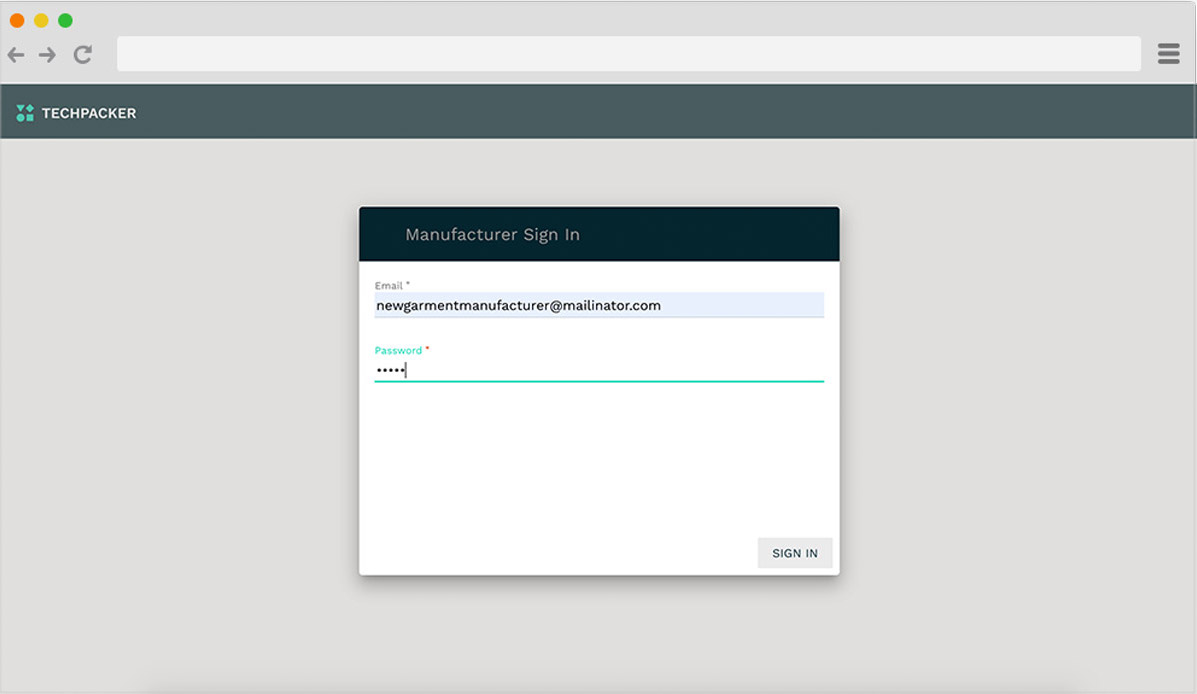Click the SIGN IN button
The height and width of the screenshot is (694, 1197).
click(794, 552)
